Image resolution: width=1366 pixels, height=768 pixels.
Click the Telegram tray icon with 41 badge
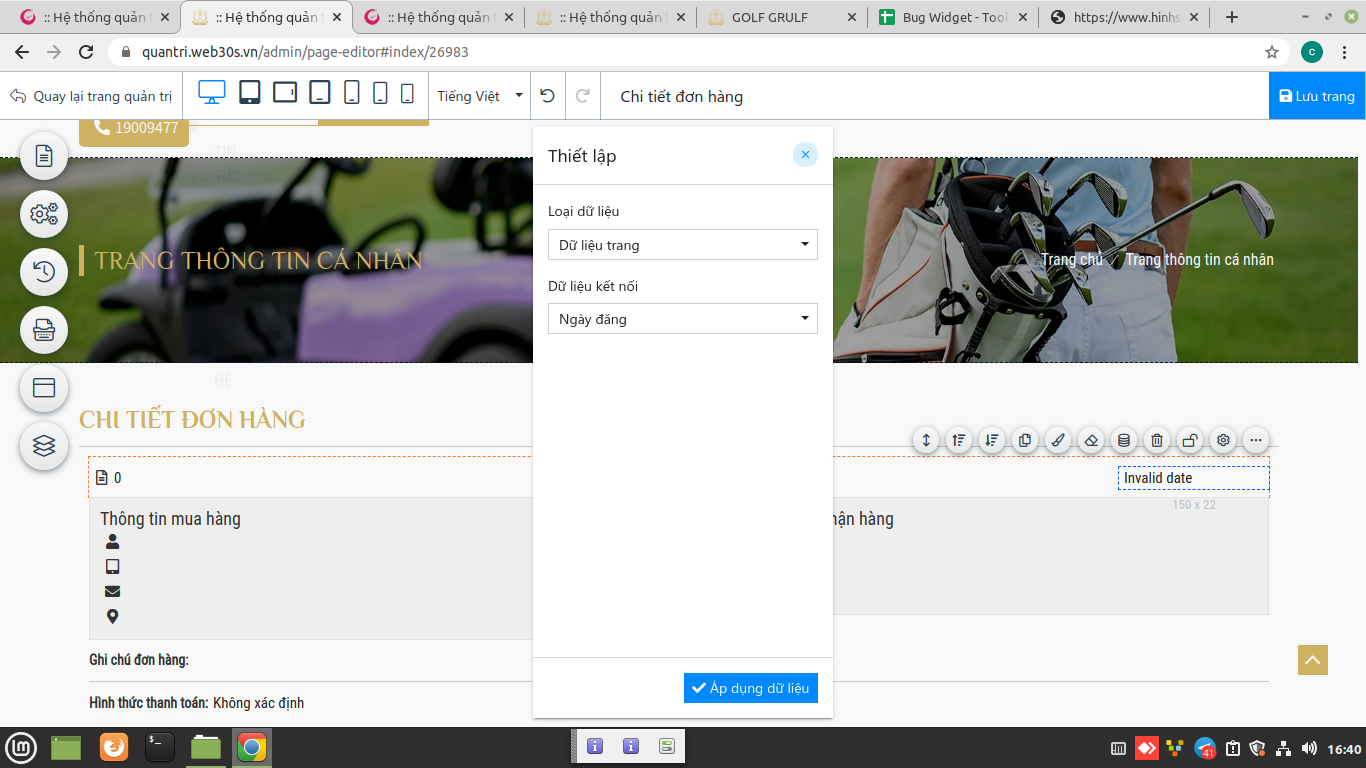(x=1205, y=748)
